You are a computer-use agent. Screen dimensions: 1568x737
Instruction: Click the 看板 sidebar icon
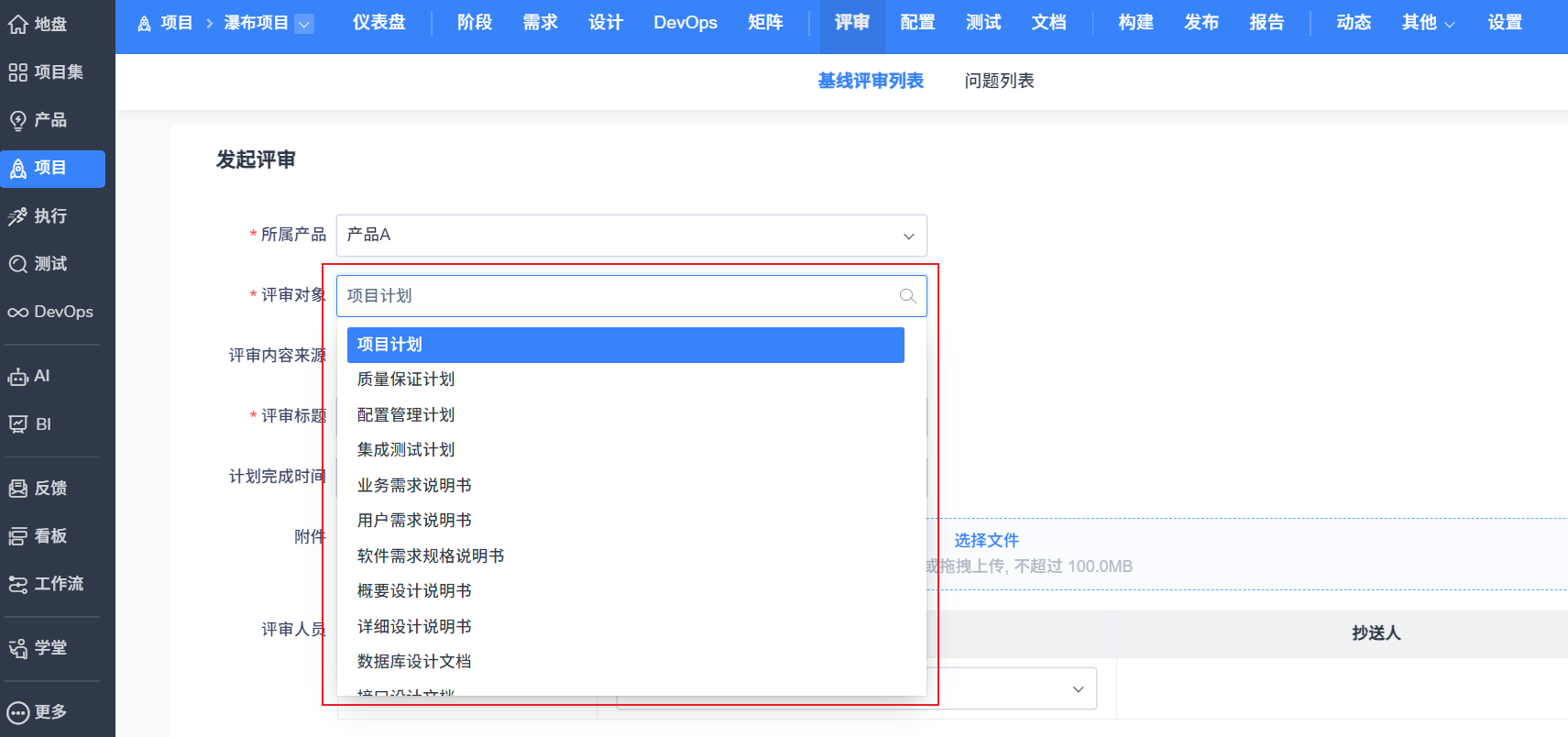pyautogui.click(x=18, y=536)
